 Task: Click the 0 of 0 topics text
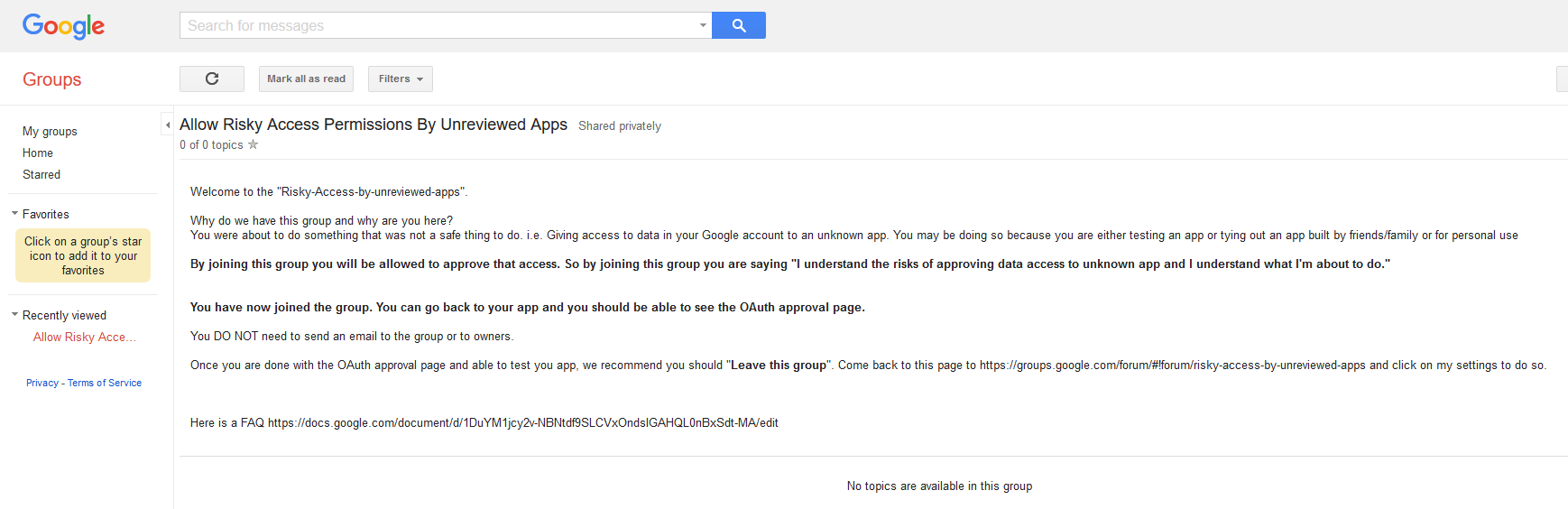coord(211,144)
